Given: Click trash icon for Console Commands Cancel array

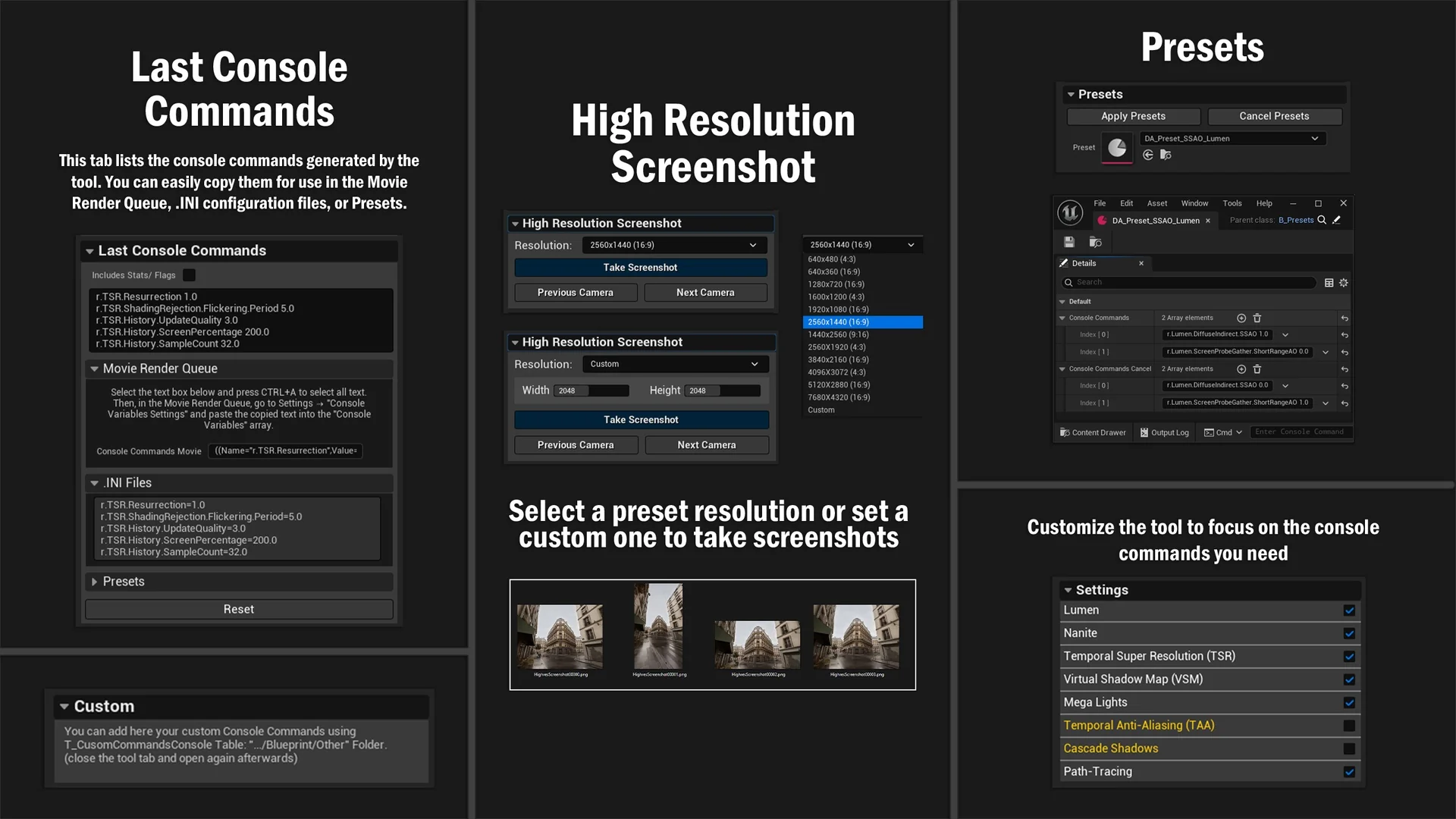Looking at the screenshot, I should click(x=1257, y=369).
